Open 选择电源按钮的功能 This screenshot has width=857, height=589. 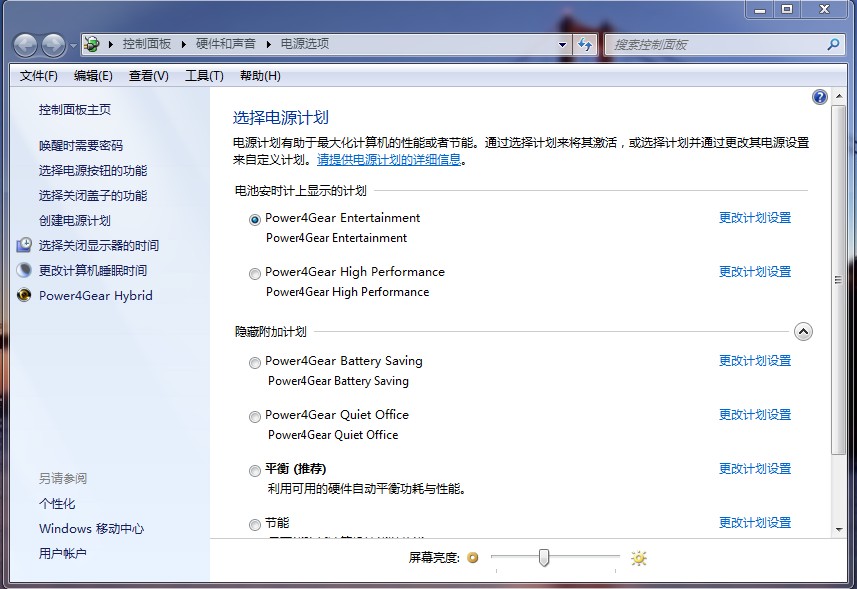(x=93, y=170)
